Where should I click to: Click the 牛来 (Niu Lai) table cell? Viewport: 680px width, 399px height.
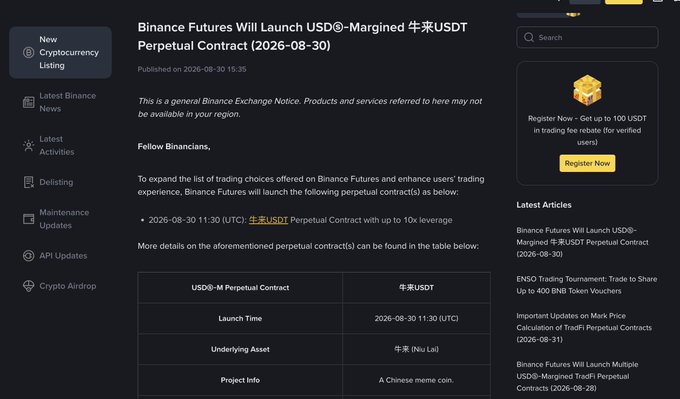click(x=416, y=349)
